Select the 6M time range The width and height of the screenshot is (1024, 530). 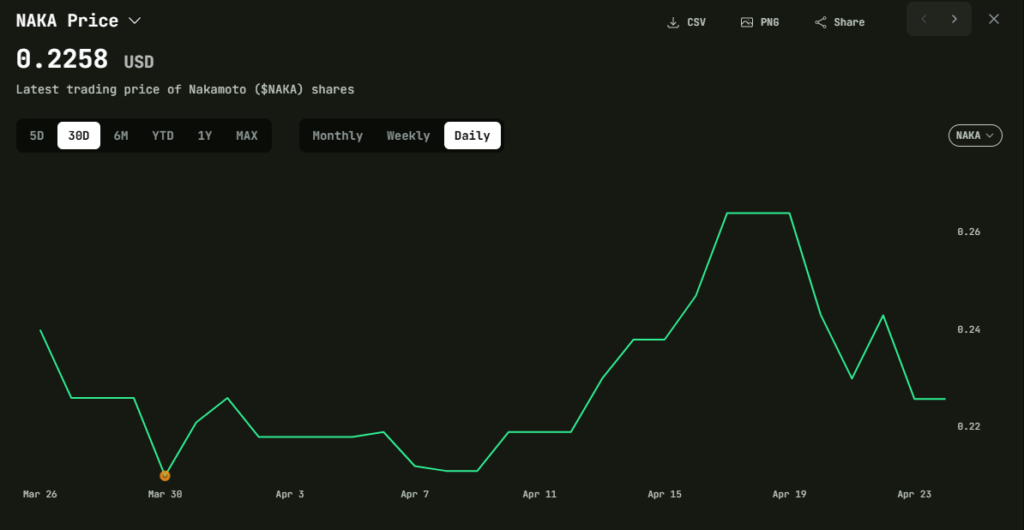121,136
